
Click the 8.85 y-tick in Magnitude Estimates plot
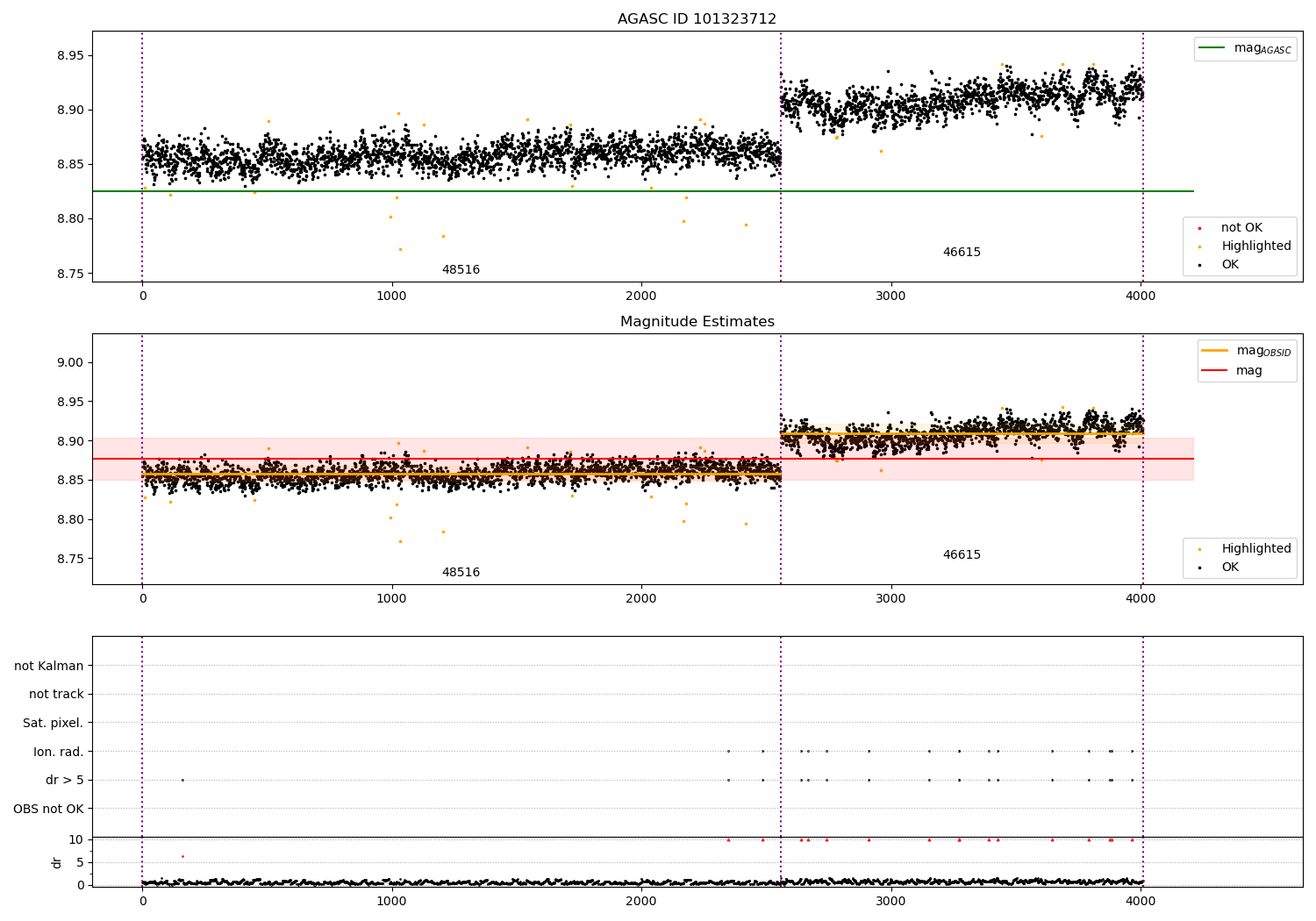tap(69, 481)
